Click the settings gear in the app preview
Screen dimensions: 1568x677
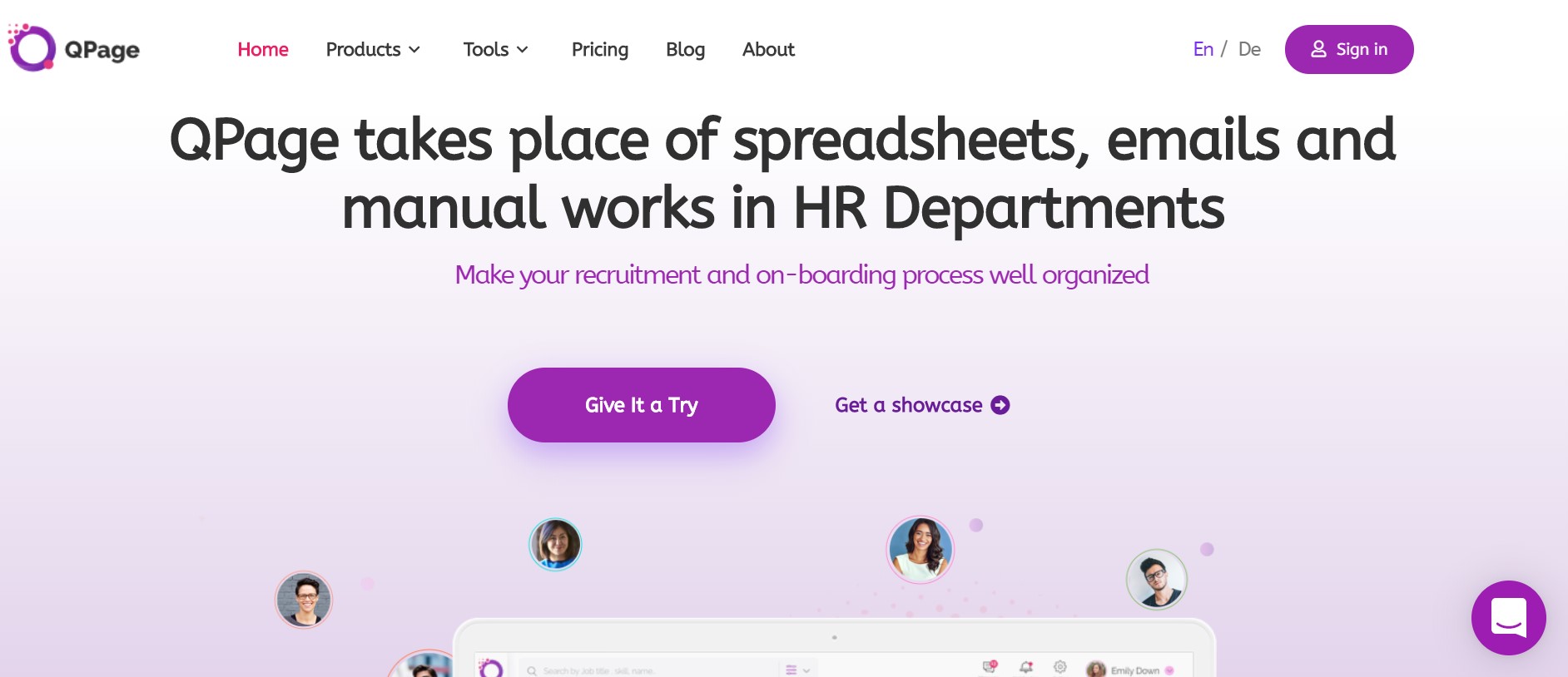tap(1059, 667)
